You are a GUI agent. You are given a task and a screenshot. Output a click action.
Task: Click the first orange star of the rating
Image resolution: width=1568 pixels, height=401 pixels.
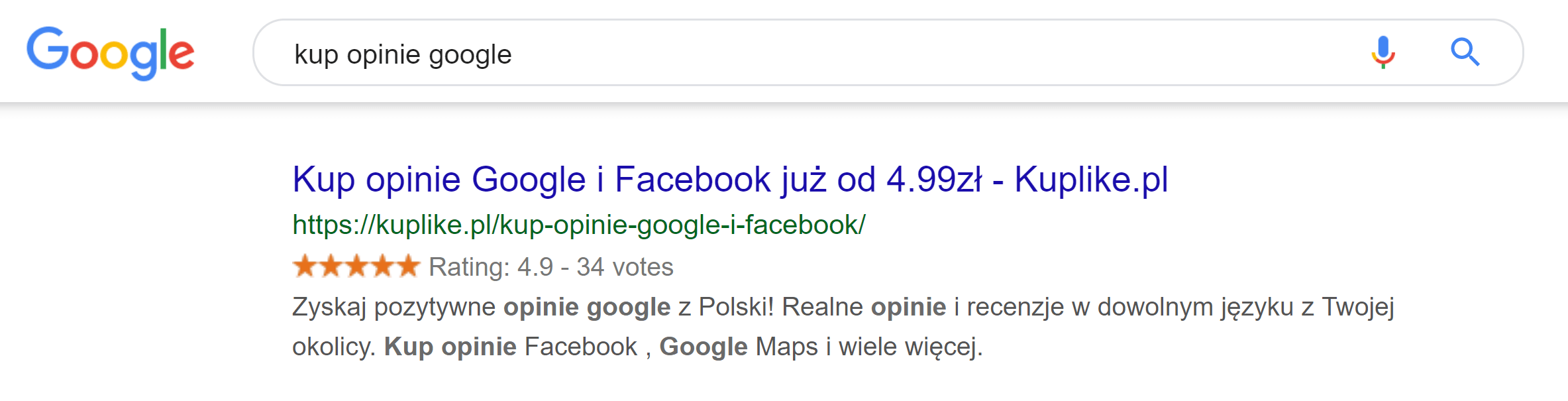click(305, 266)
